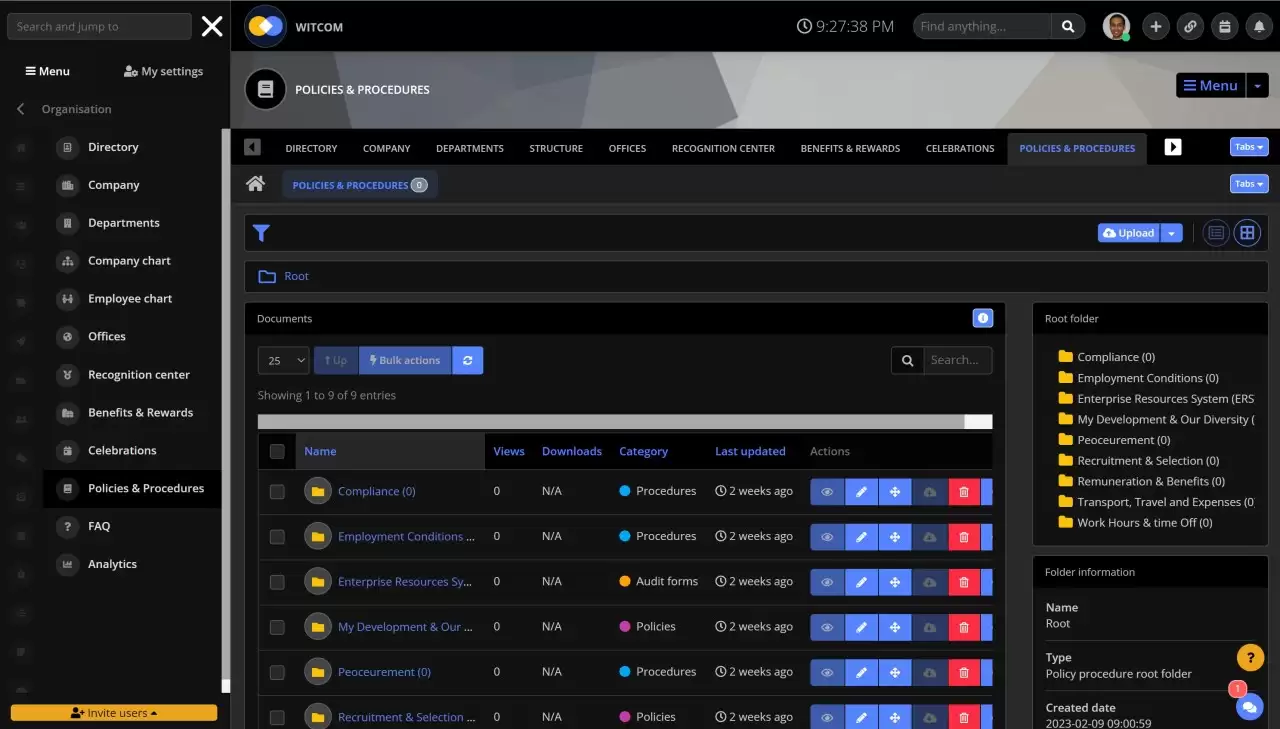Delete the Compliance folder
Screen dimensions: 1280x729
point(964,492)
